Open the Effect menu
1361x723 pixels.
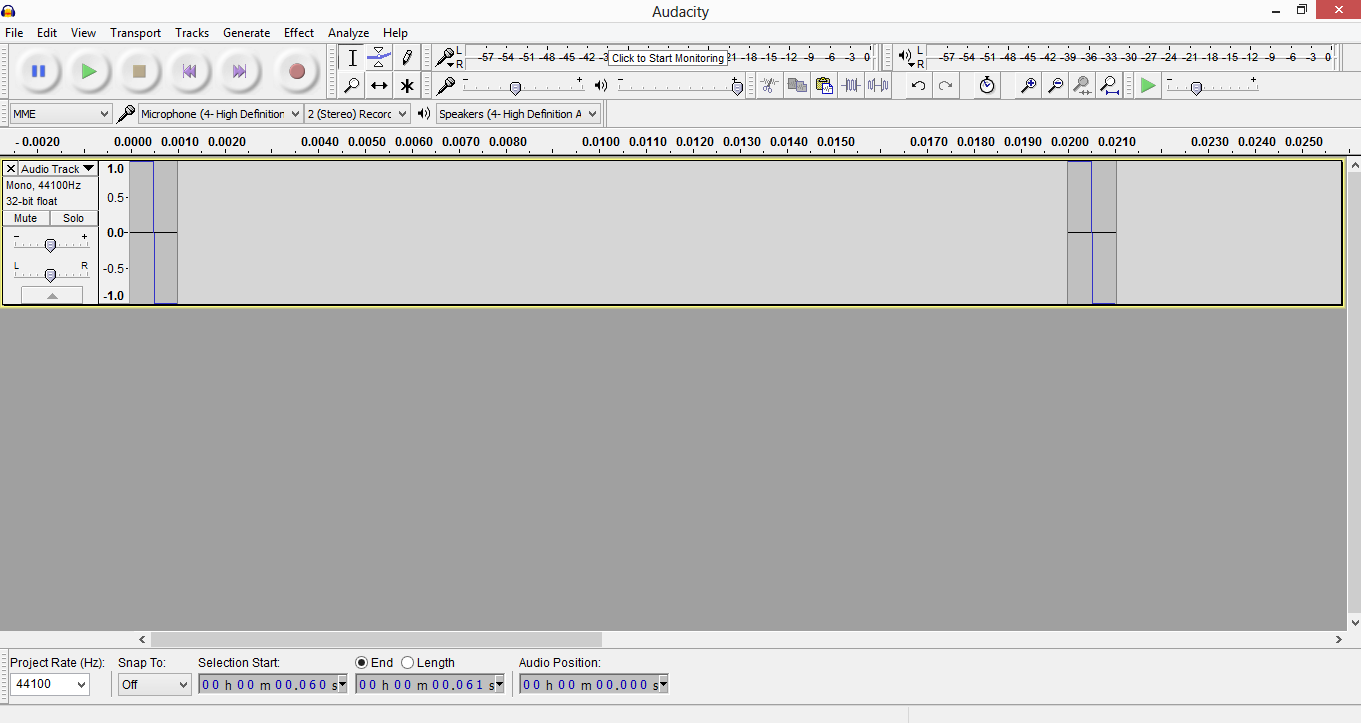pos(299,33)
